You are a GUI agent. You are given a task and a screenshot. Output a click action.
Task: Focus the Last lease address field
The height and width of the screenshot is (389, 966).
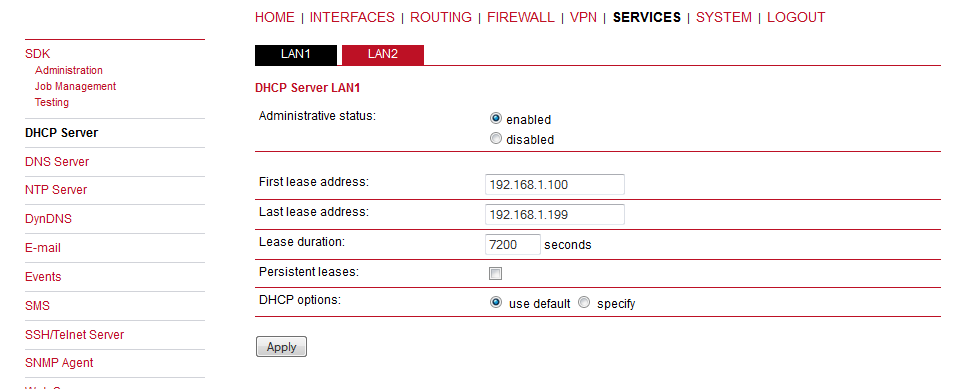[554, 215]
